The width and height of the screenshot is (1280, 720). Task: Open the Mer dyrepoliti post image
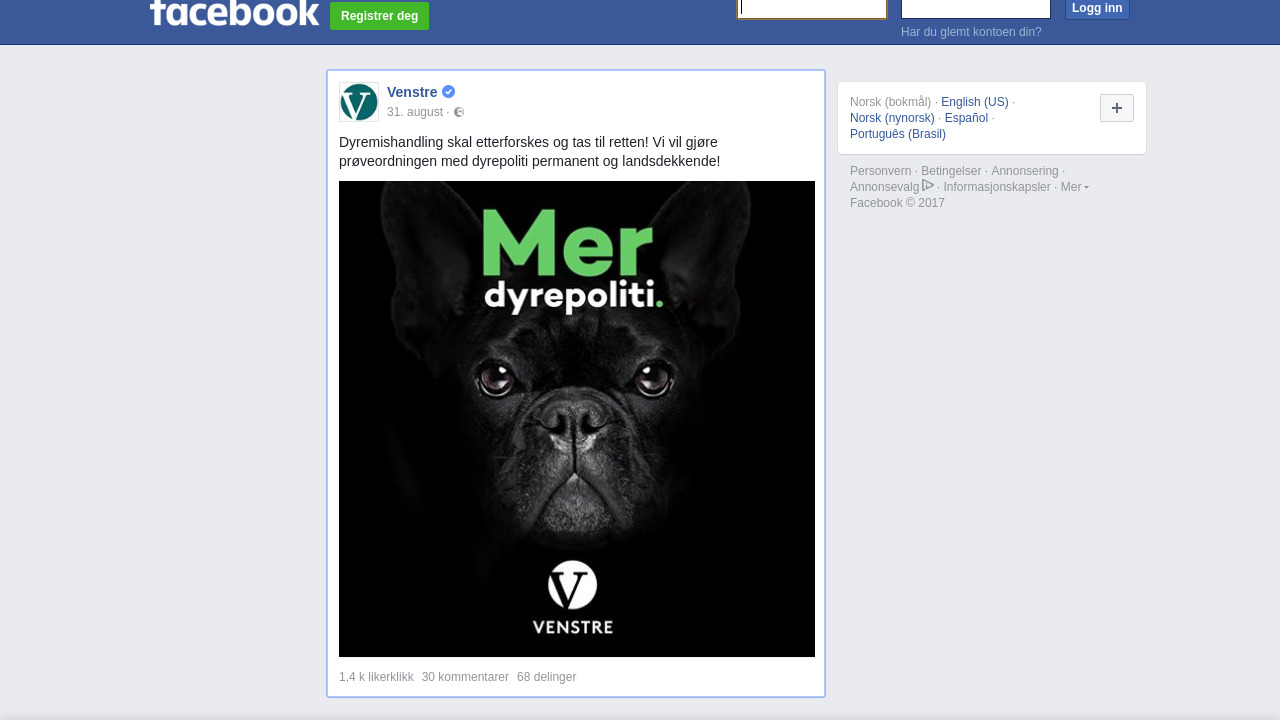tap(577, 419)
